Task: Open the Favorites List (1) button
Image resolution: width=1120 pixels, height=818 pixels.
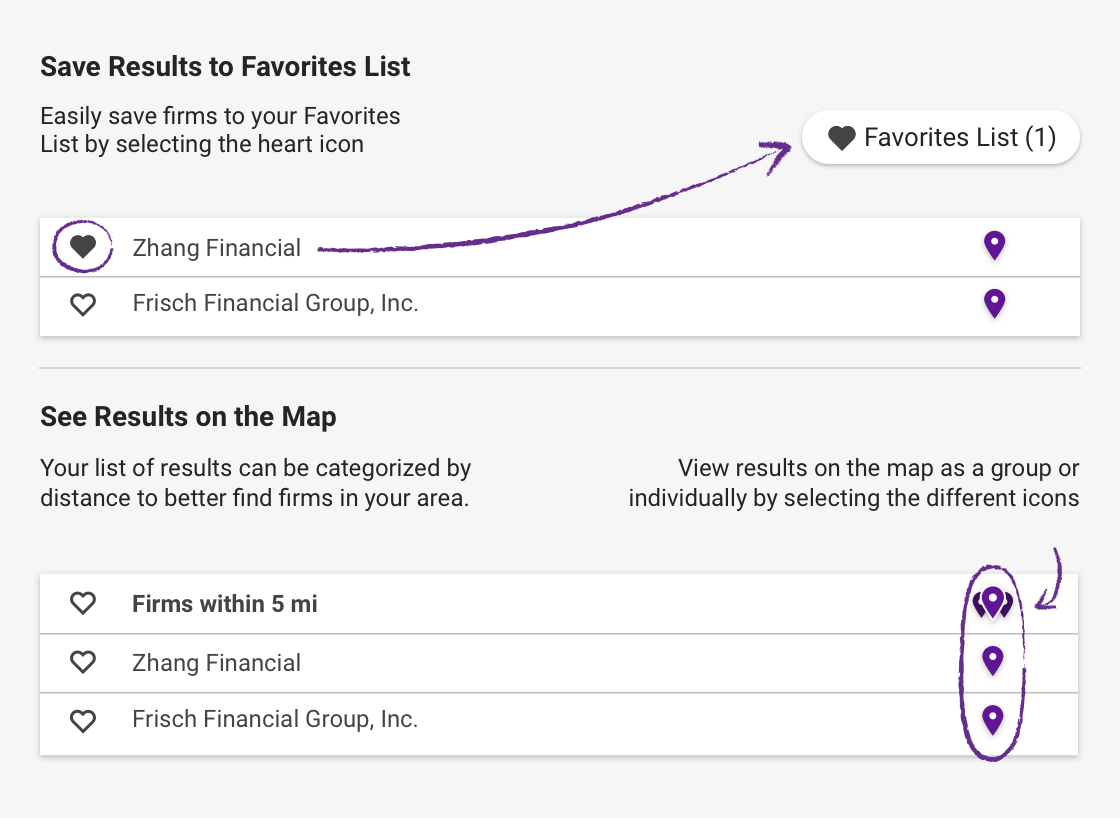Action: point(941,137)
